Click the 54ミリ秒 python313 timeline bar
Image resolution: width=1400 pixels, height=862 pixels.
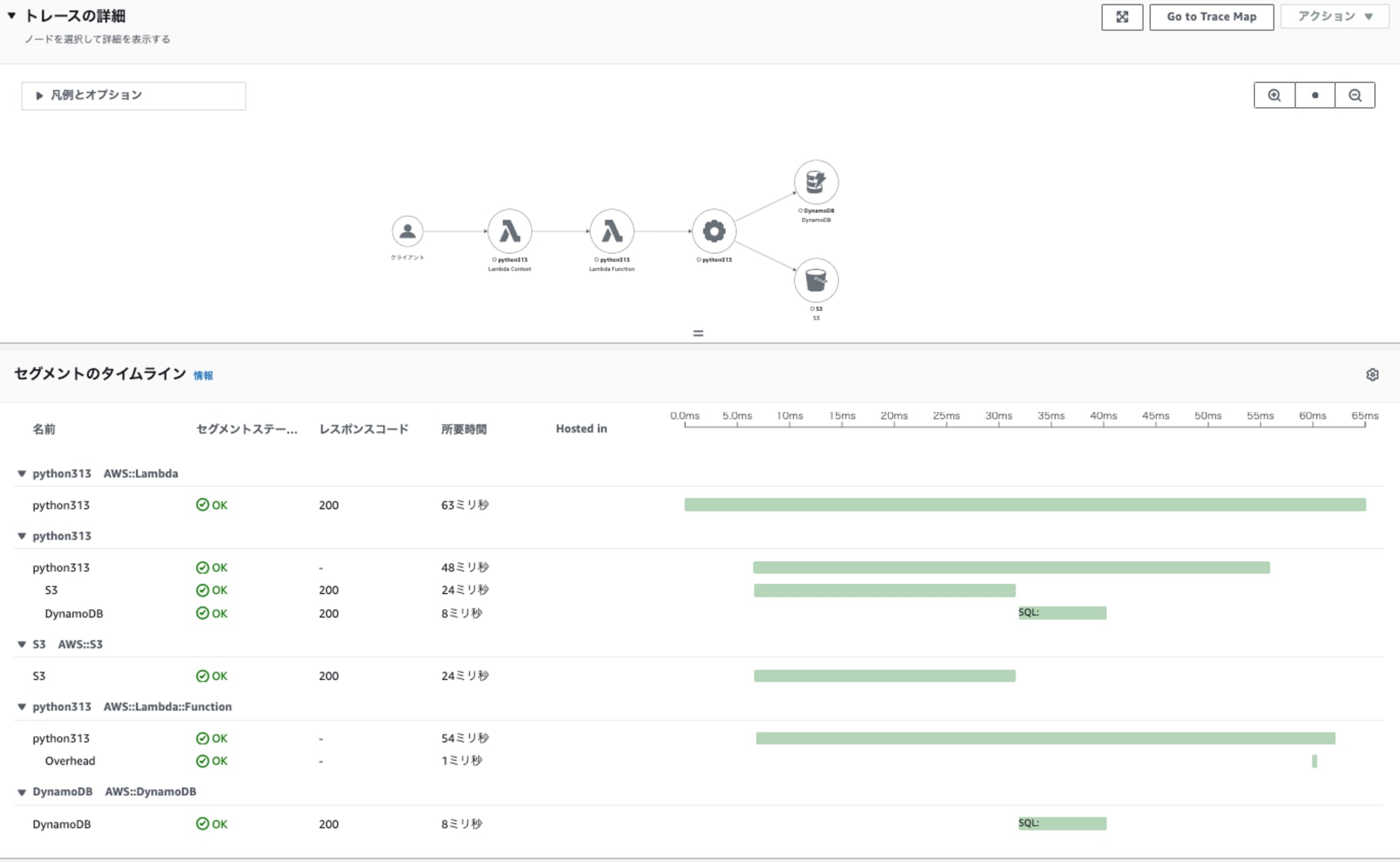[1046, 738]
